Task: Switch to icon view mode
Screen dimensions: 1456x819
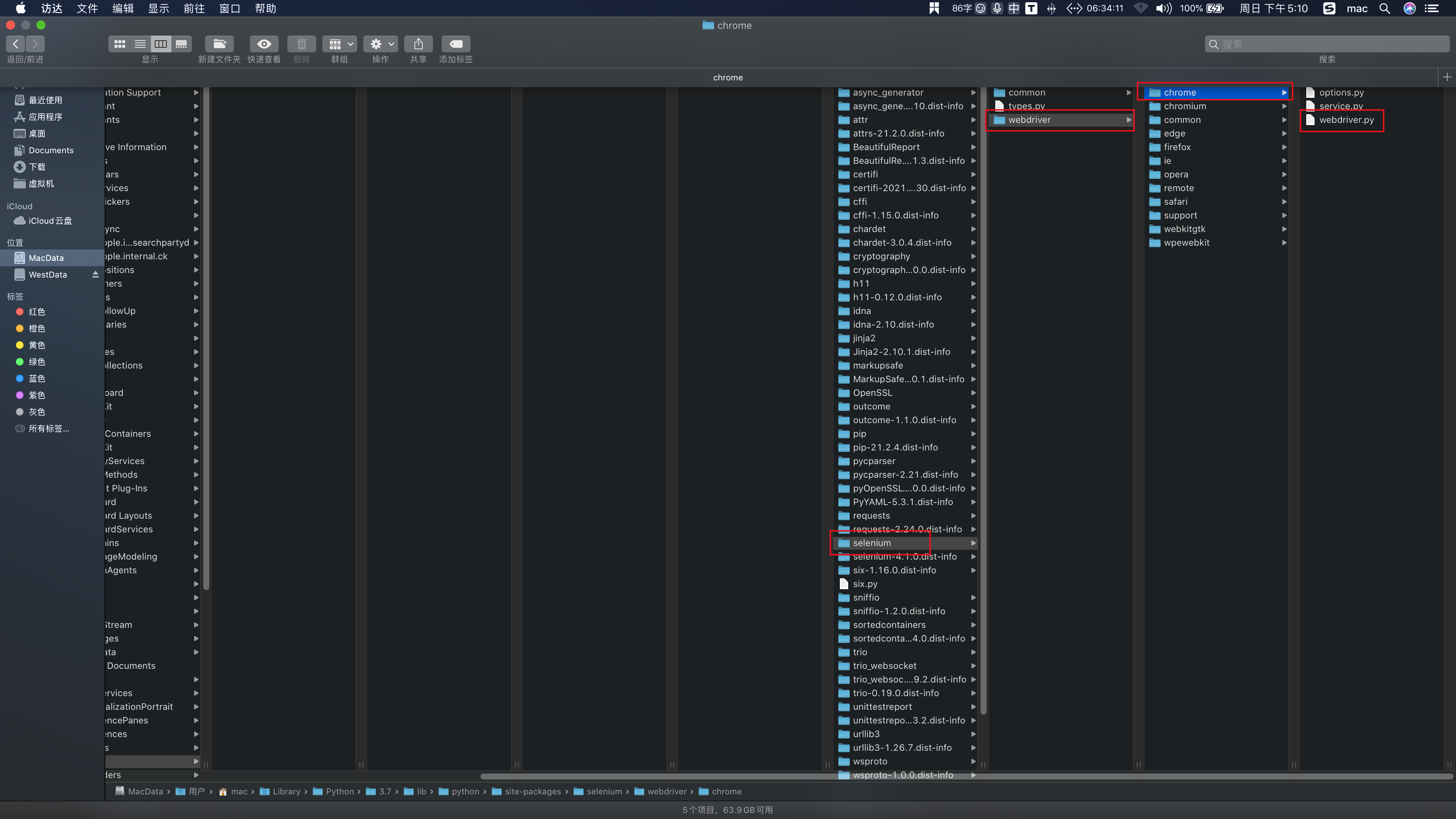Action: (119, 44)
